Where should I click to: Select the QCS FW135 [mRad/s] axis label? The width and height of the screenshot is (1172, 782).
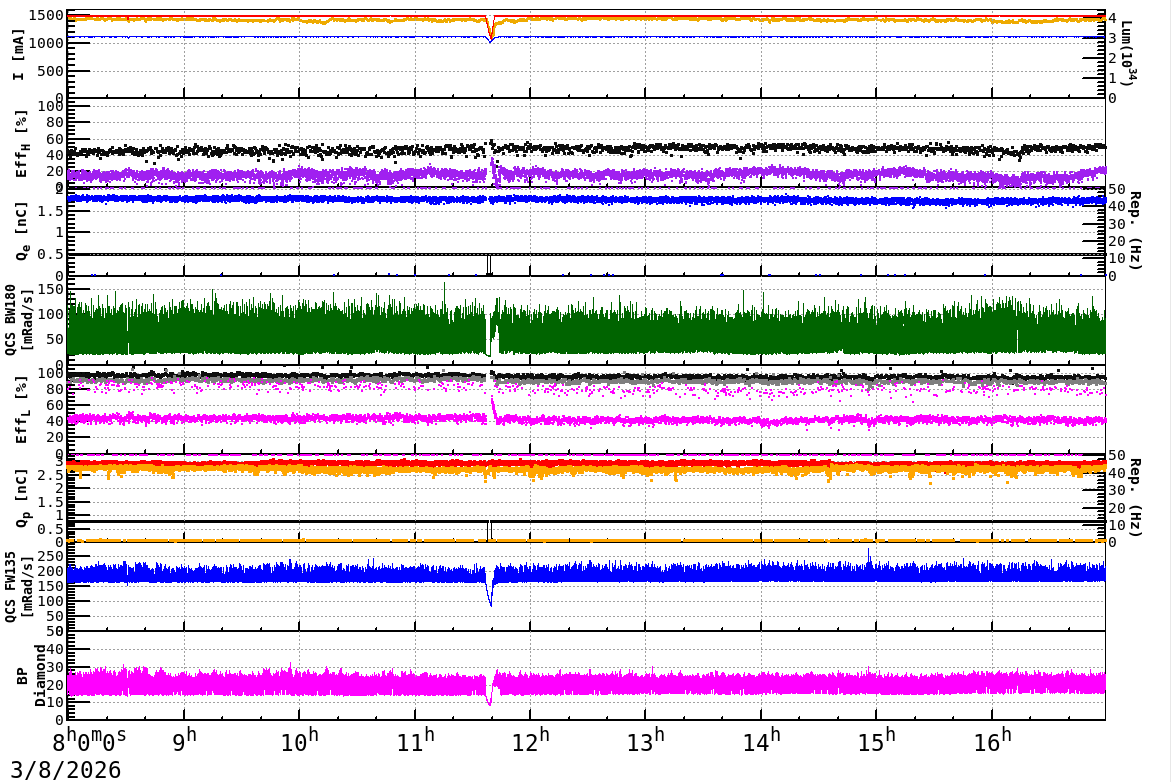pyautogui.click(x=19, y=586)
